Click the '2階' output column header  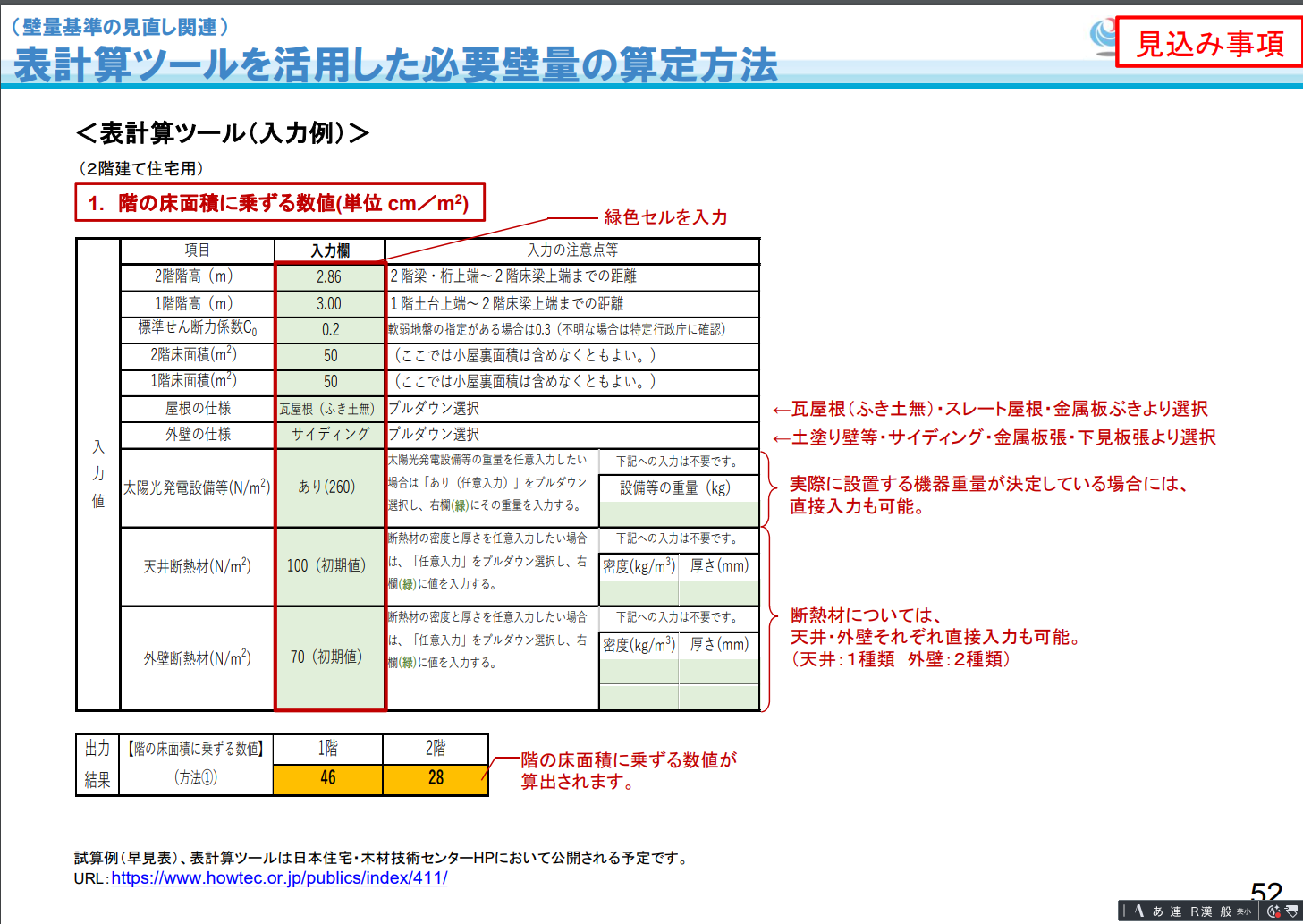436,749
